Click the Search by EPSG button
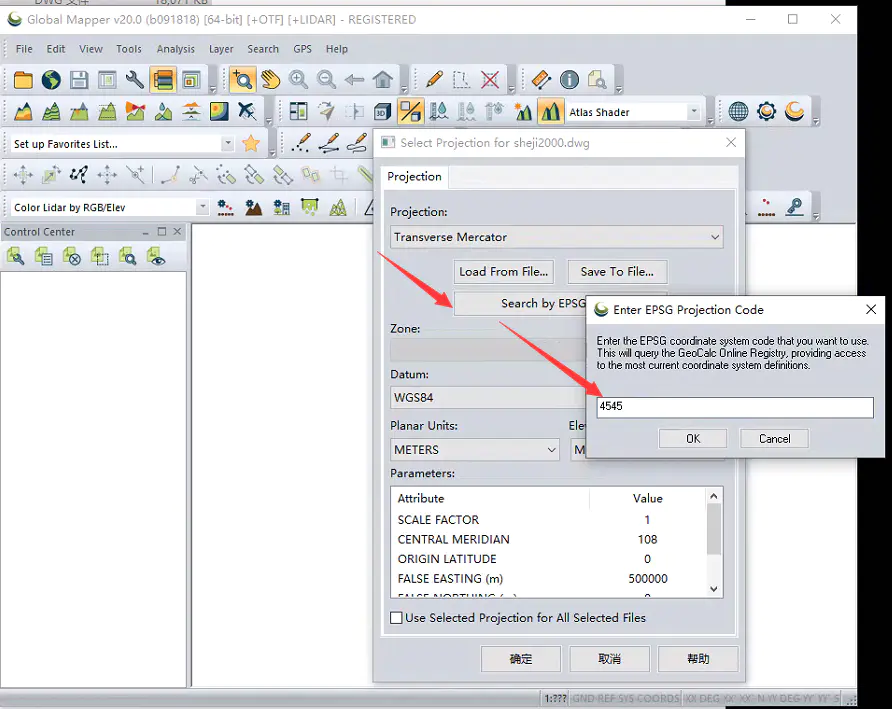 click(x=520, y=304)
